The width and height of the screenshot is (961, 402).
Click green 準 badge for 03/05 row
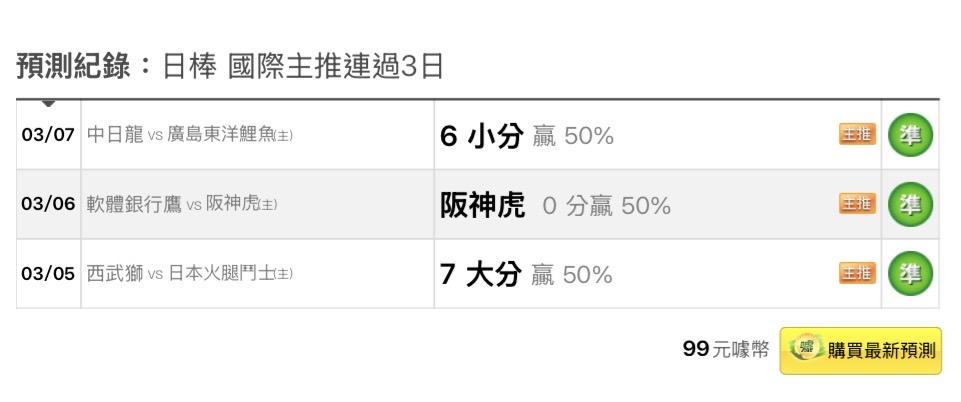tap(910, 273)
